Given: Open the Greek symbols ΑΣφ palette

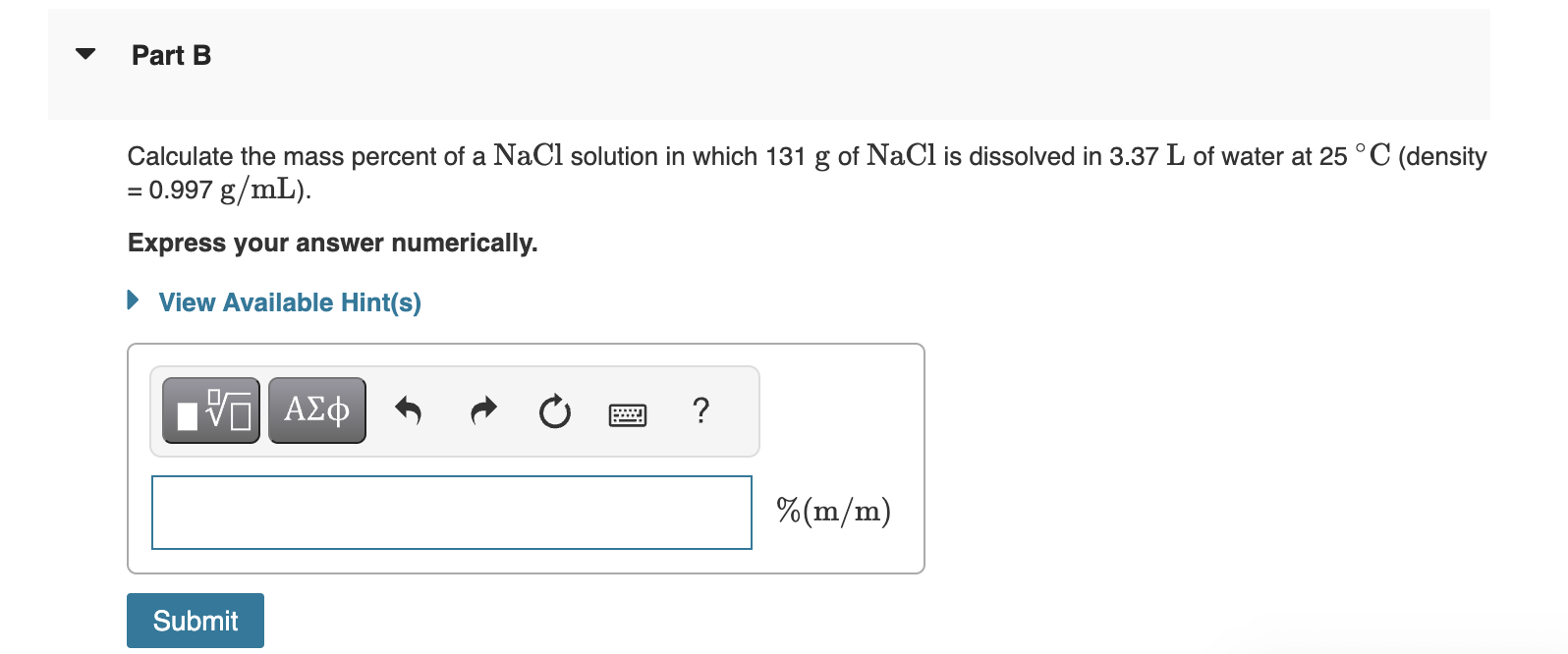Looking at the screenshot, I should [x=316, y=409].
